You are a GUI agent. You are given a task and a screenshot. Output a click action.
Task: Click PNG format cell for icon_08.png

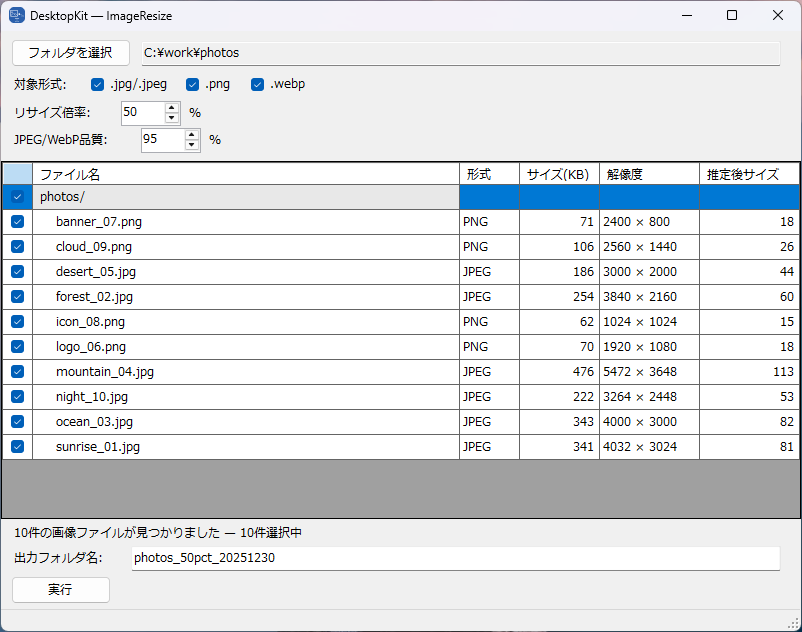[x=489, y=322]
